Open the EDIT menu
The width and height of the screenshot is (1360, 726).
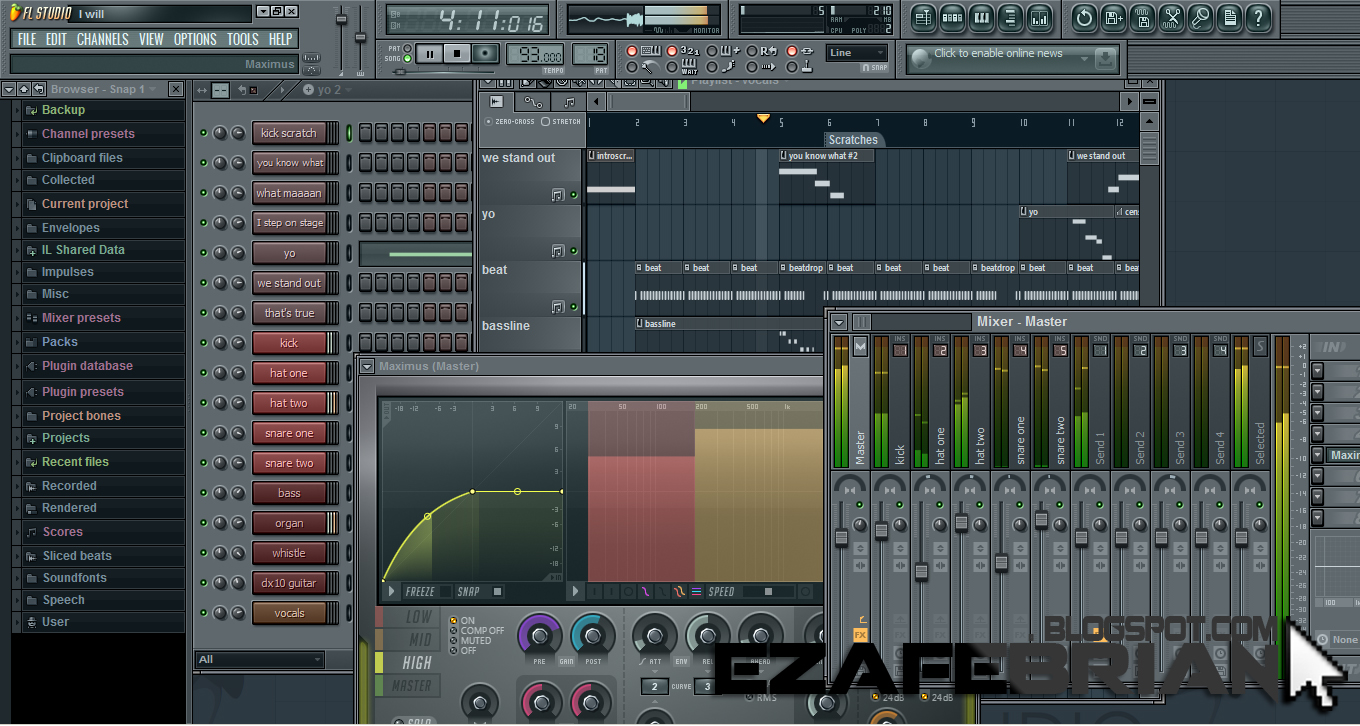click(56, 39)
